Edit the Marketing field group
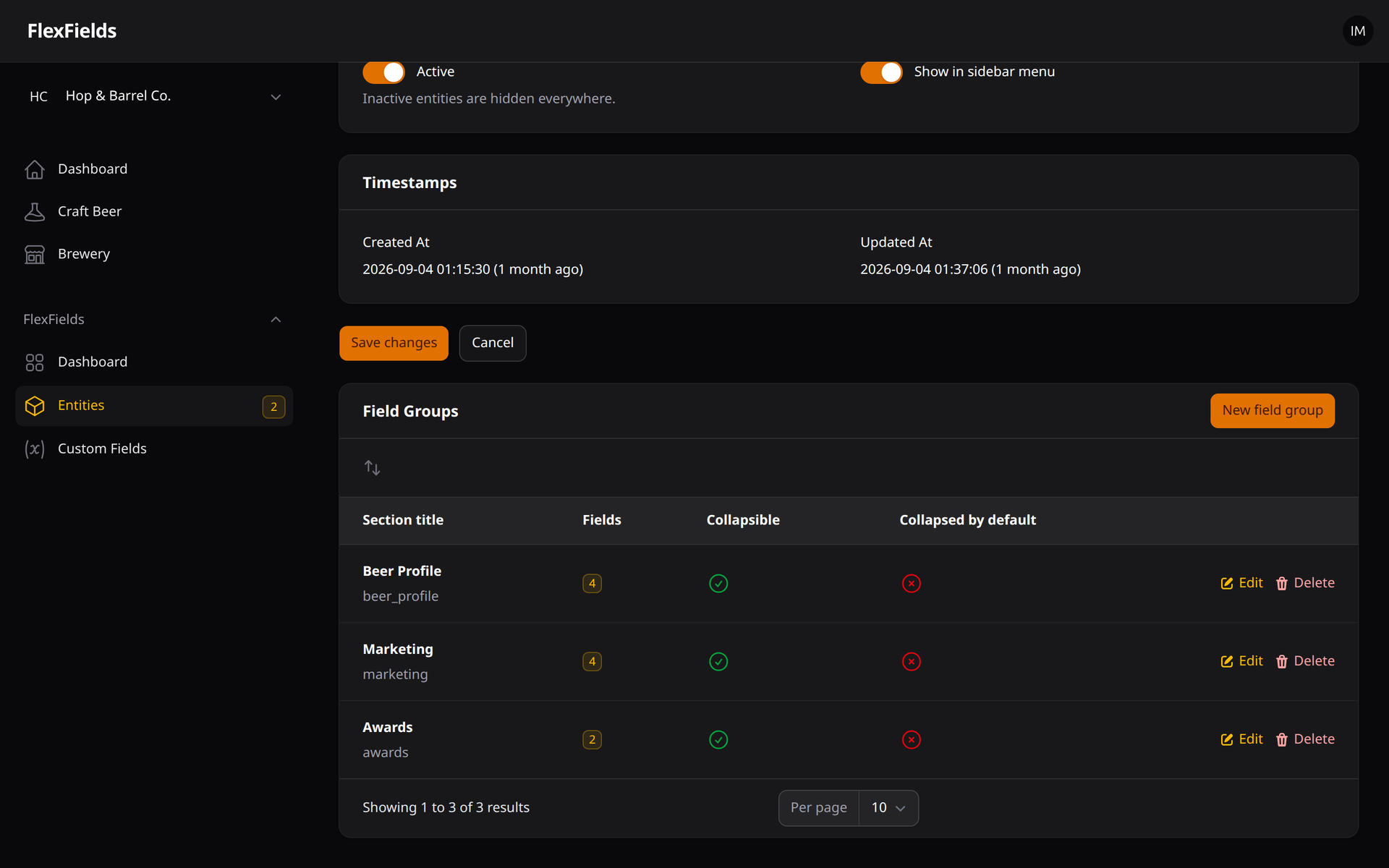The image size is (1389, 868). 1241,661
